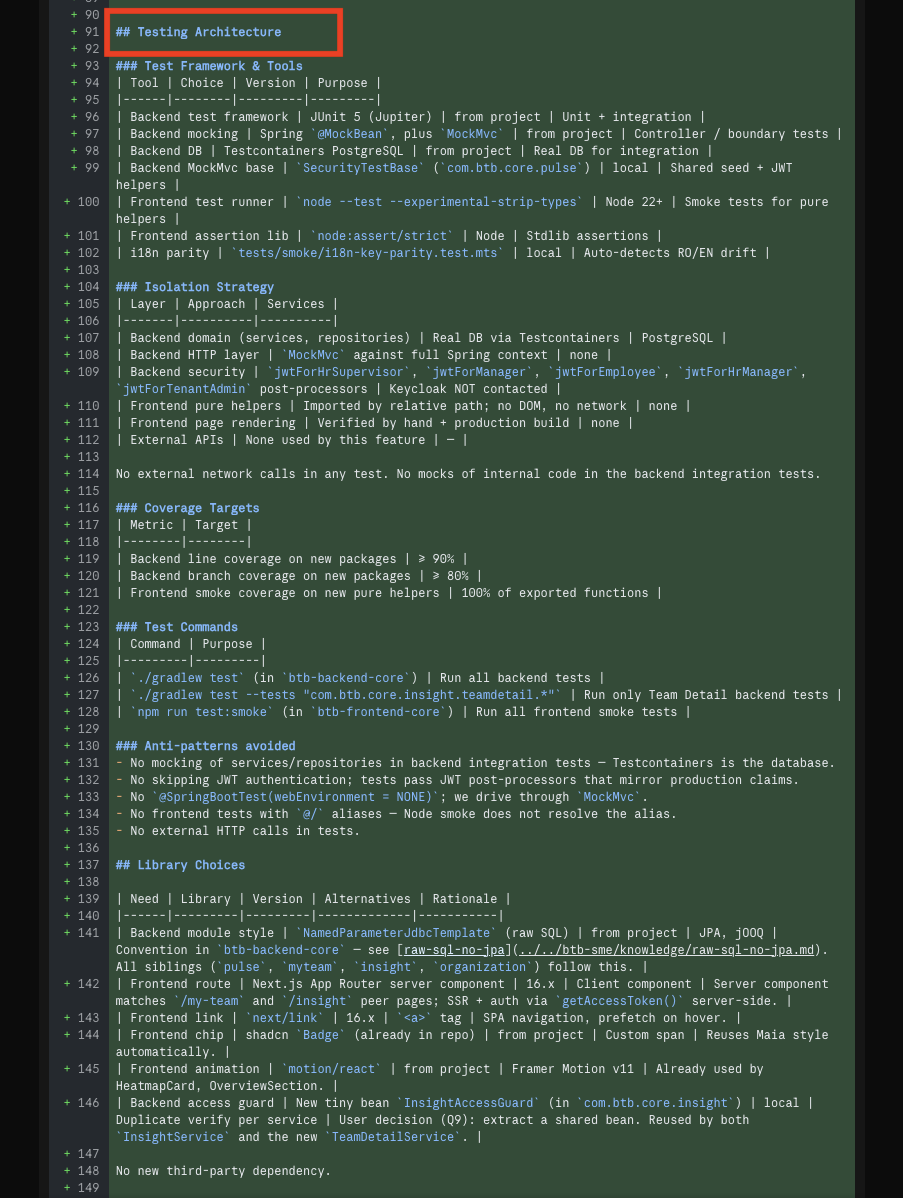Click line number 91 in the gutter
This screenshot has height=1198, width=903.
[x=92, y=32]
